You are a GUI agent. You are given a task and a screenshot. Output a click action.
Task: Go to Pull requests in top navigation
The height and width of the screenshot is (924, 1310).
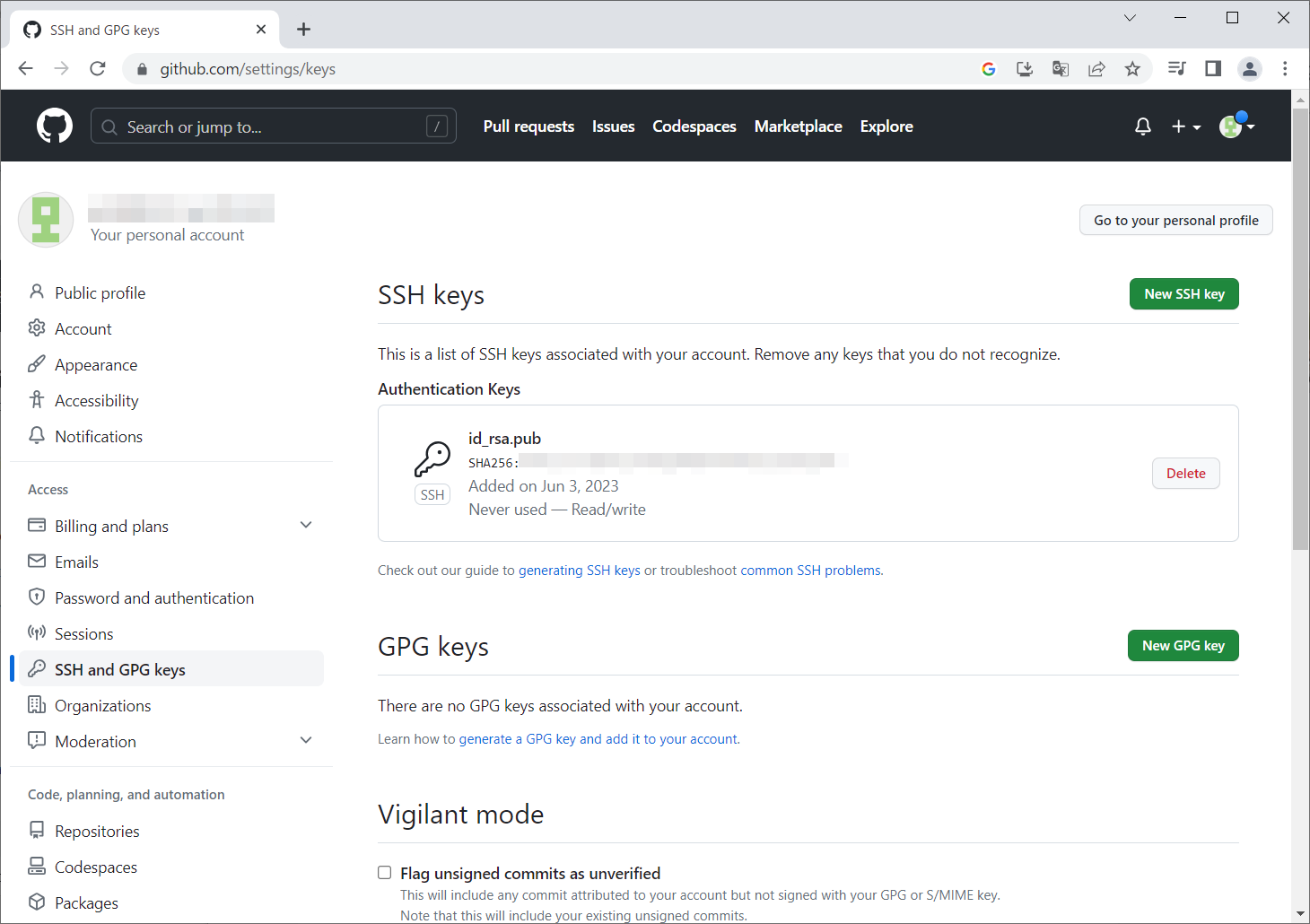(528, 126)
